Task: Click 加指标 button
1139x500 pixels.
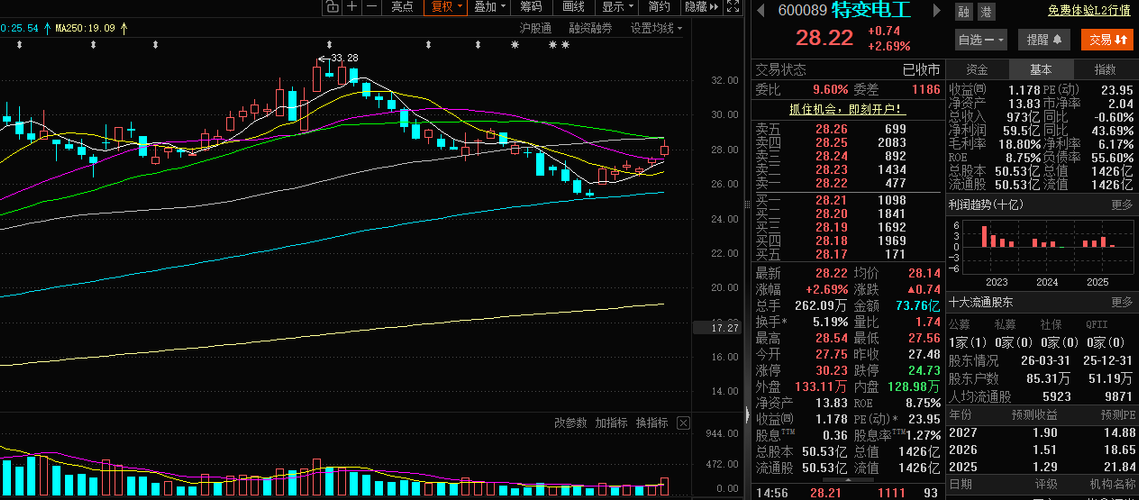Action: [x=611, y=423]
